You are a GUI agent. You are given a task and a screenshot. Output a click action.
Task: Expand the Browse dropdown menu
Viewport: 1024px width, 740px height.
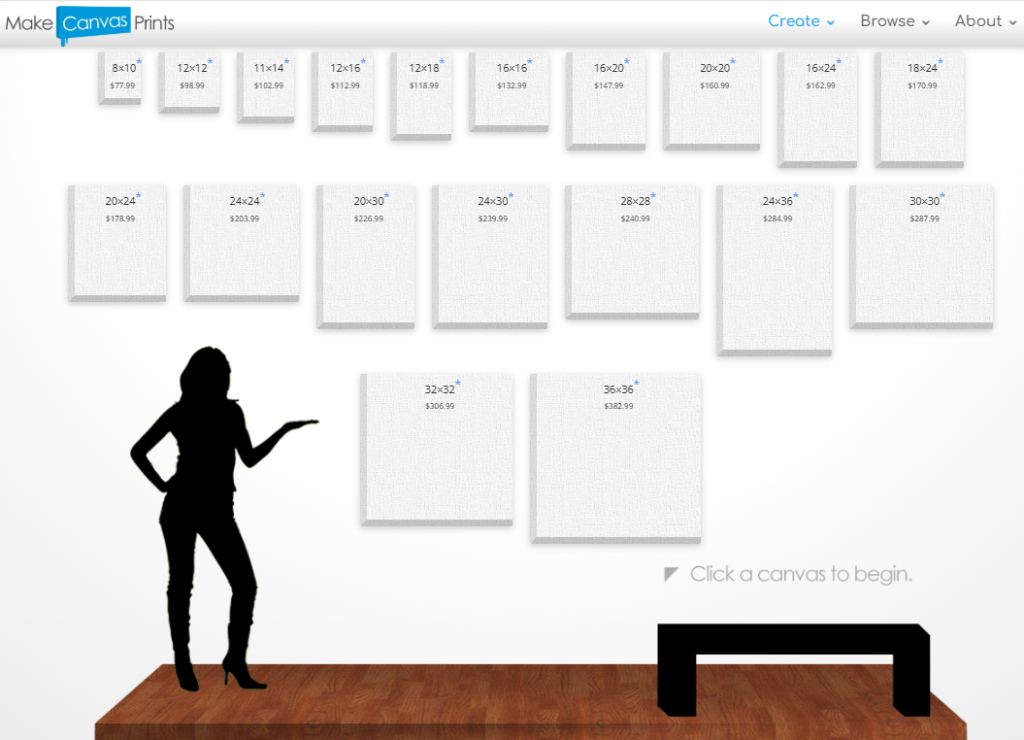[x=894, y=21]
